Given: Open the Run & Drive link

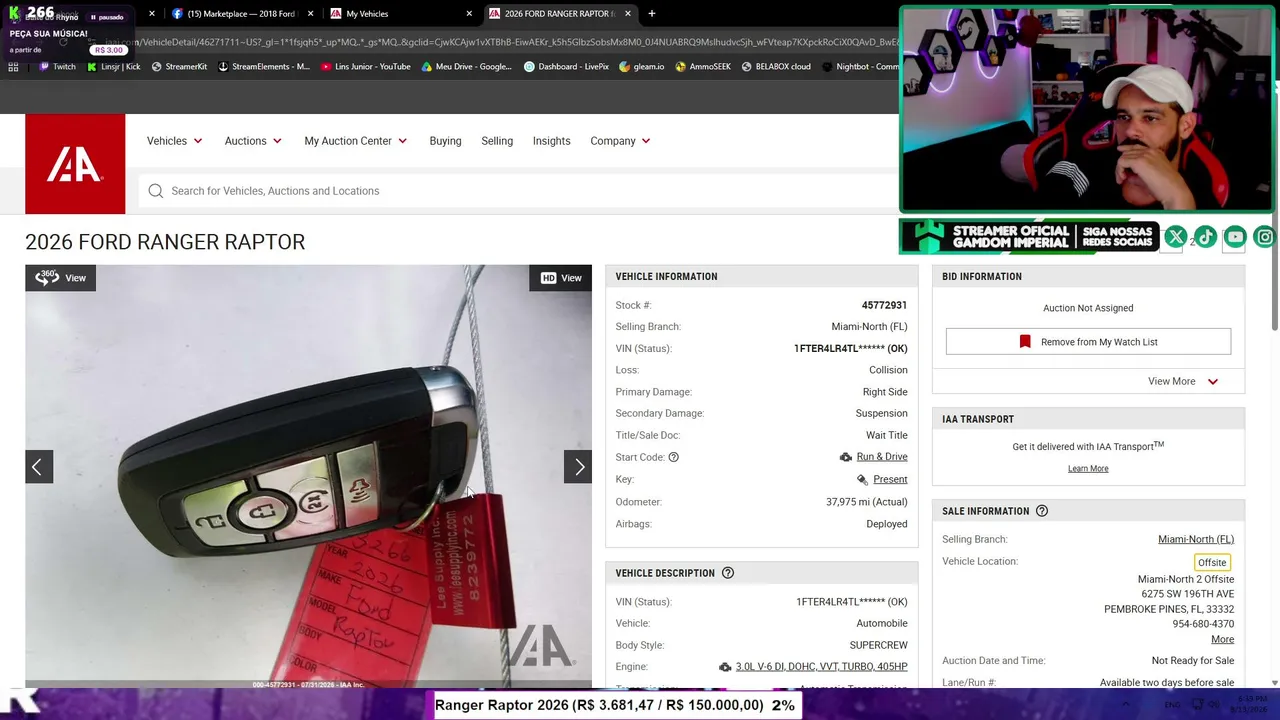Looking at the screenshot, I should point(882,457).
